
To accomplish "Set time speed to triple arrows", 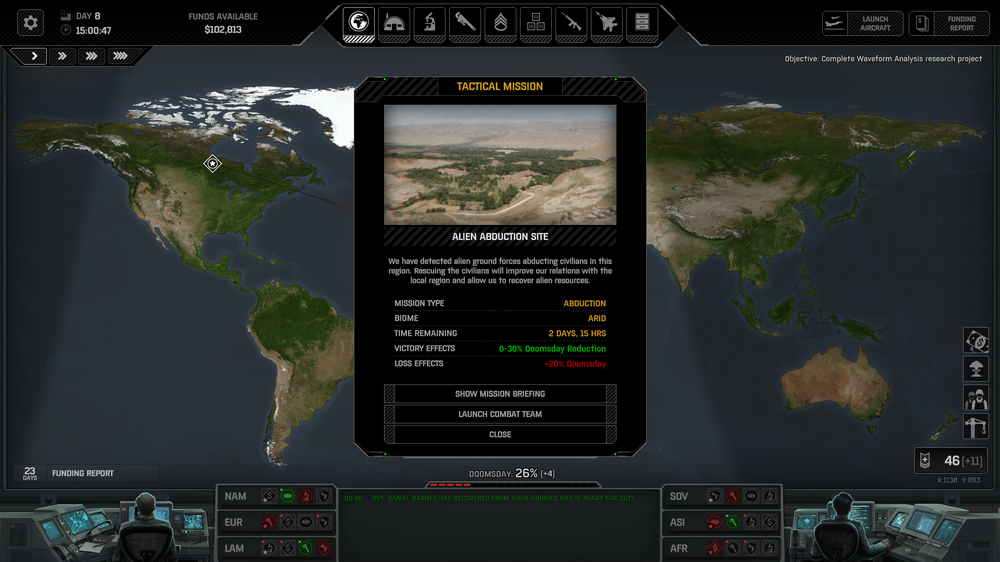I will pos(91,56).
